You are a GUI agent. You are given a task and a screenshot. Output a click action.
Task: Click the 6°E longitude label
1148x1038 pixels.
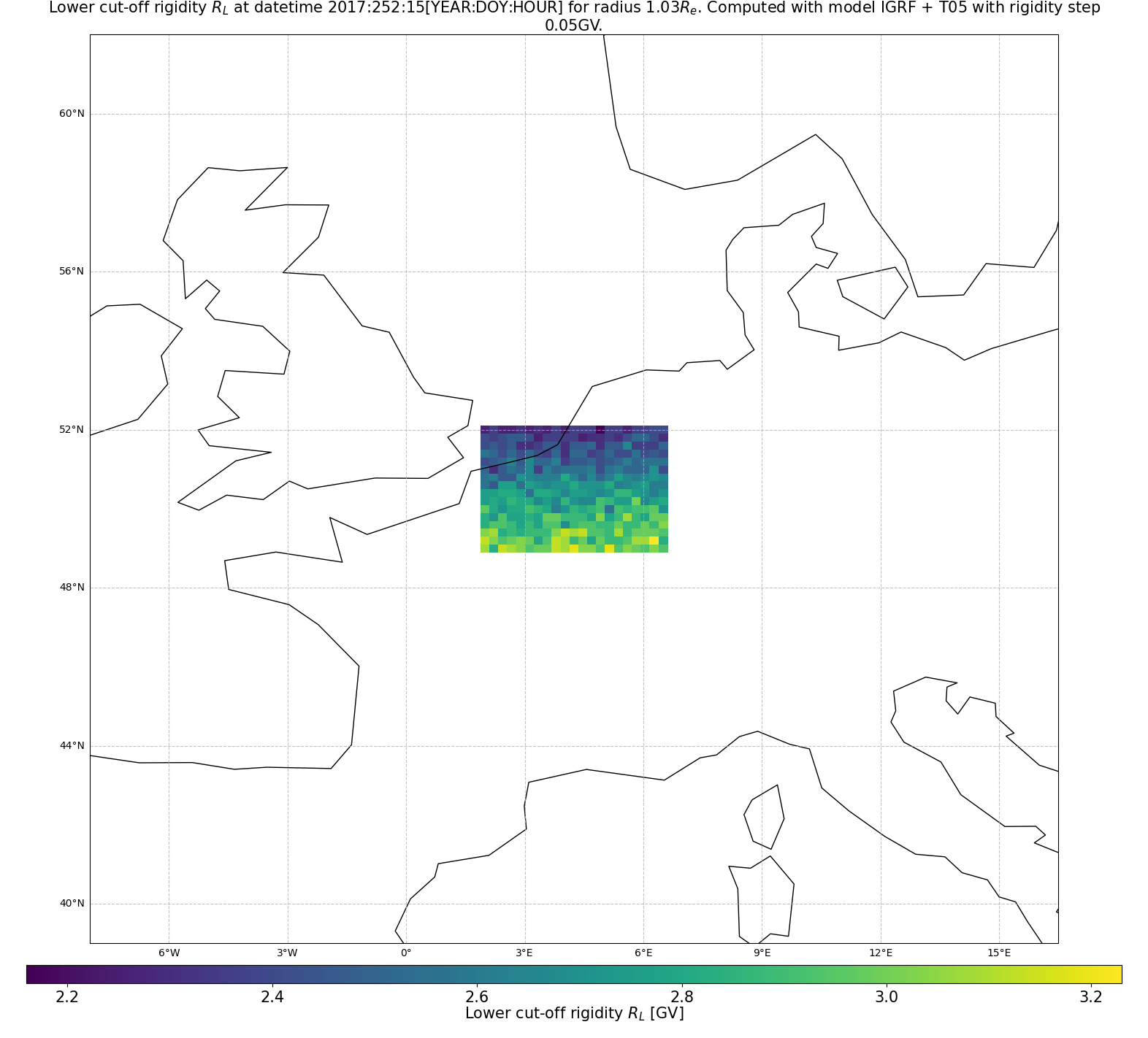(x=643, y=953)
